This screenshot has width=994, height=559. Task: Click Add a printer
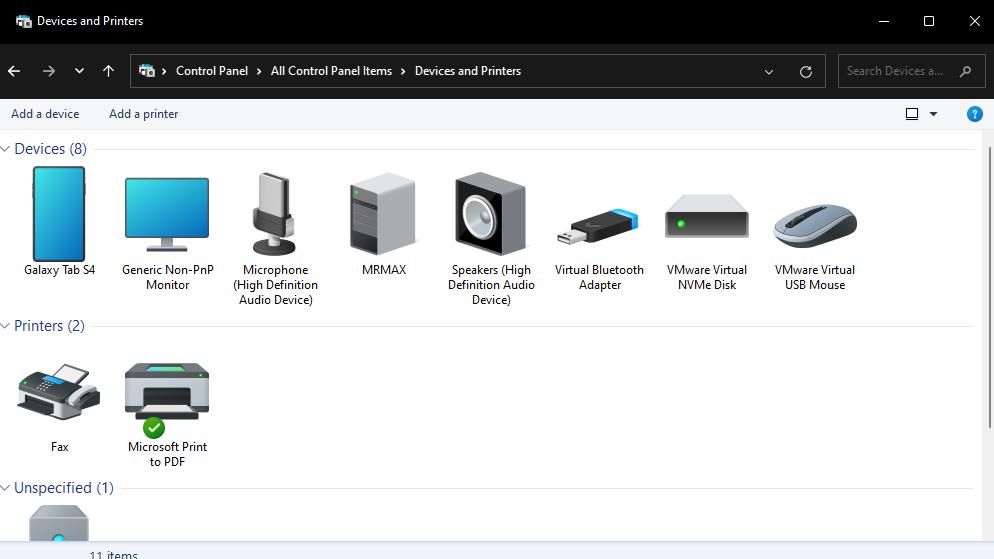(x=143, y=114)
